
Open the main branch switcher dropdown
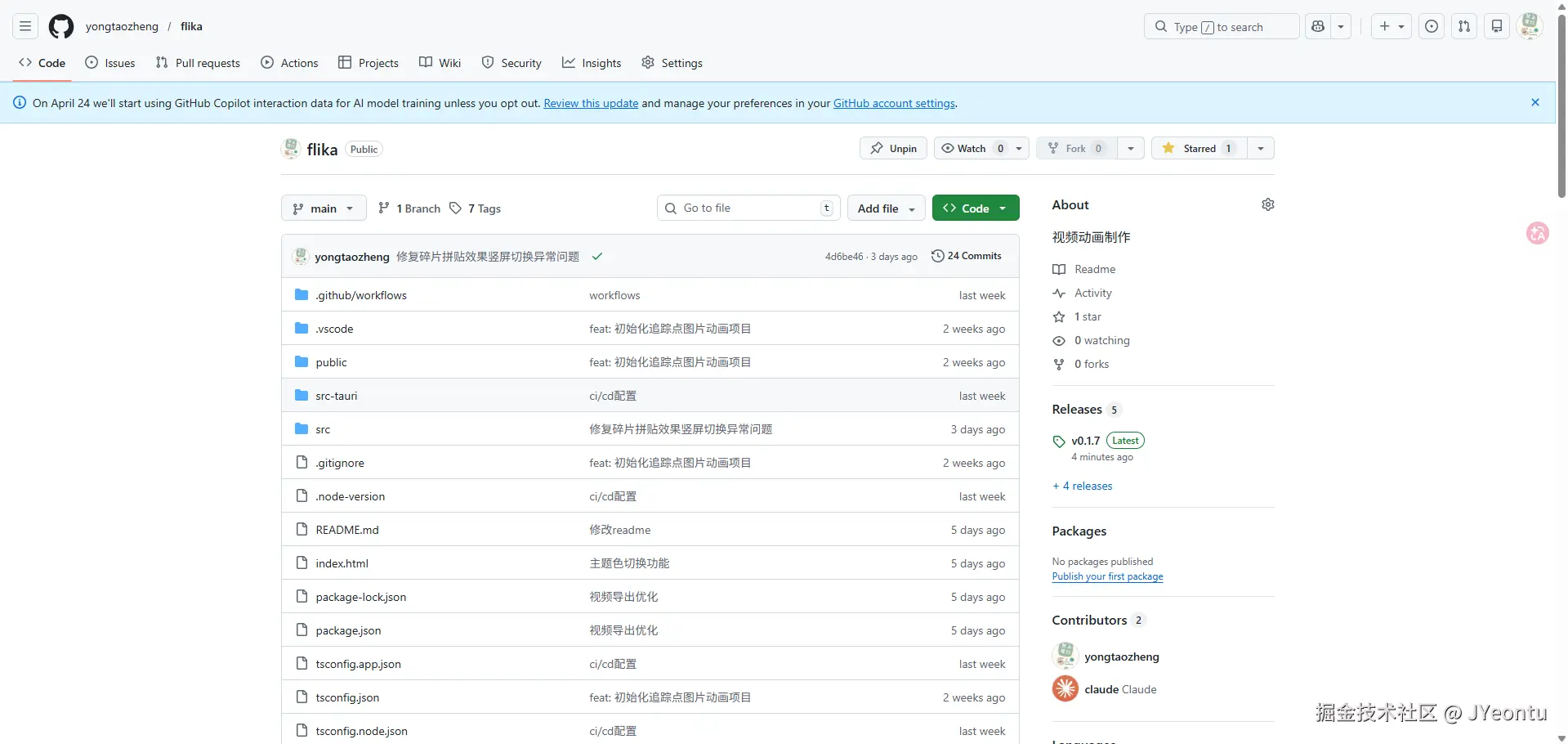(324, 208)
